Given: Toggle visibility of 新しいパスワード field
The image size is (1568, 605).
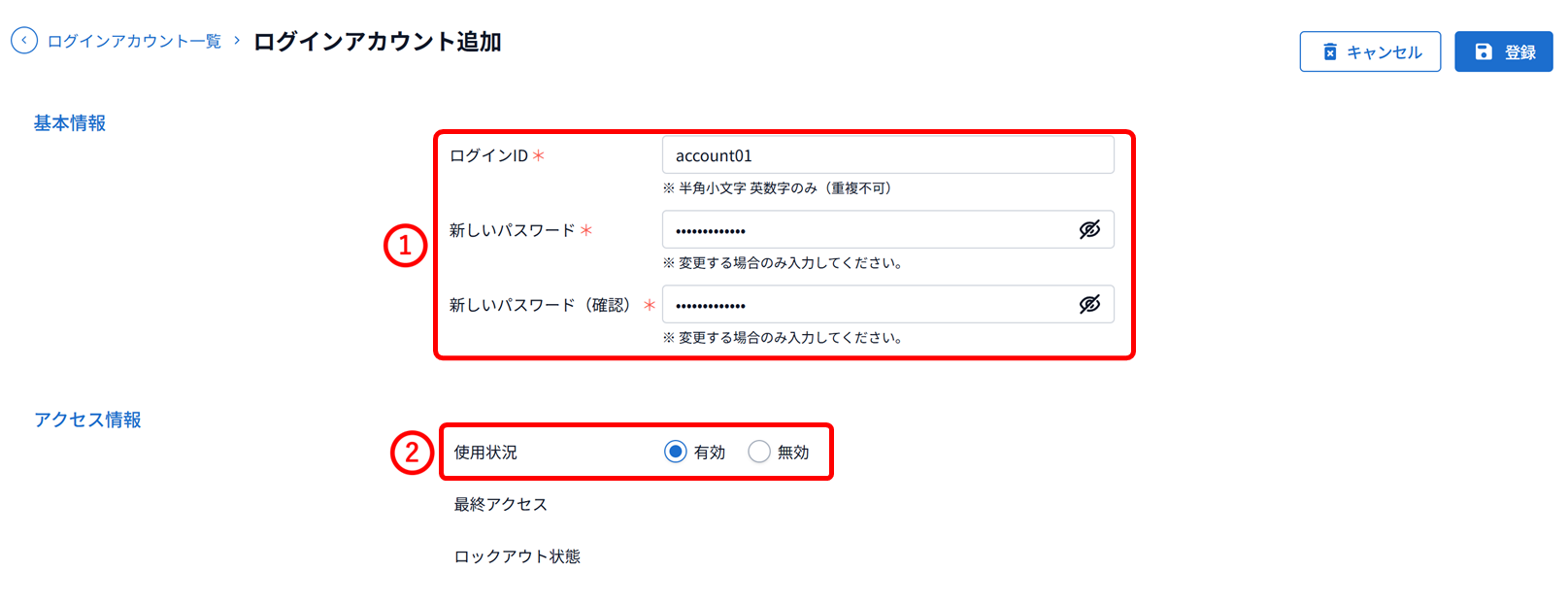Looking at the screenshot, I should pyautogui.click(x=1089, y=230).
